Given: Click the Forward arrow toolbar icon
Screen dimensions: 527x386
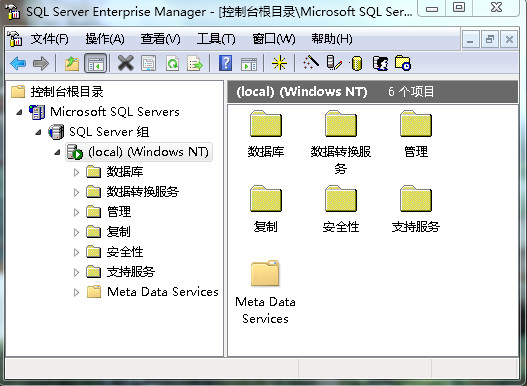Looking at the screenshot, I should click(41, 63).
